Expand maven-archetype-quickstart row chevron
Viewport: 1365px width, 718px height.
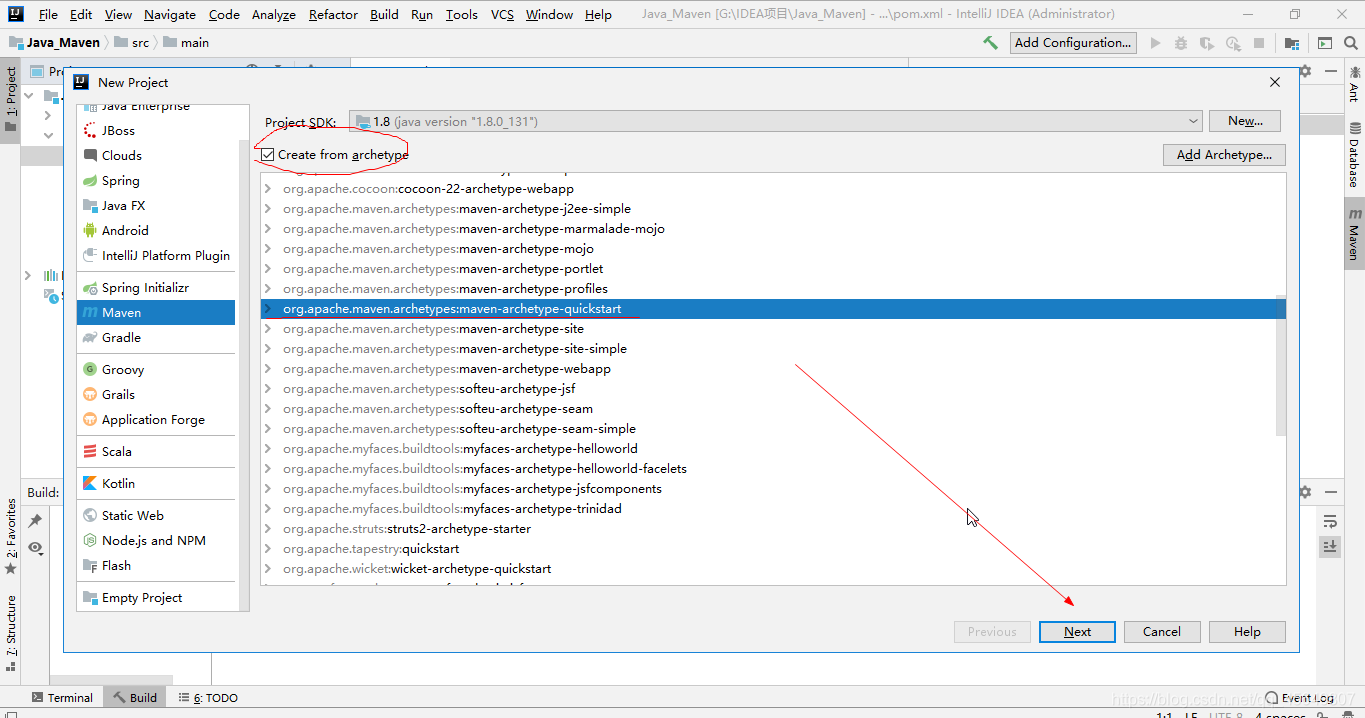tap(268, 309)
